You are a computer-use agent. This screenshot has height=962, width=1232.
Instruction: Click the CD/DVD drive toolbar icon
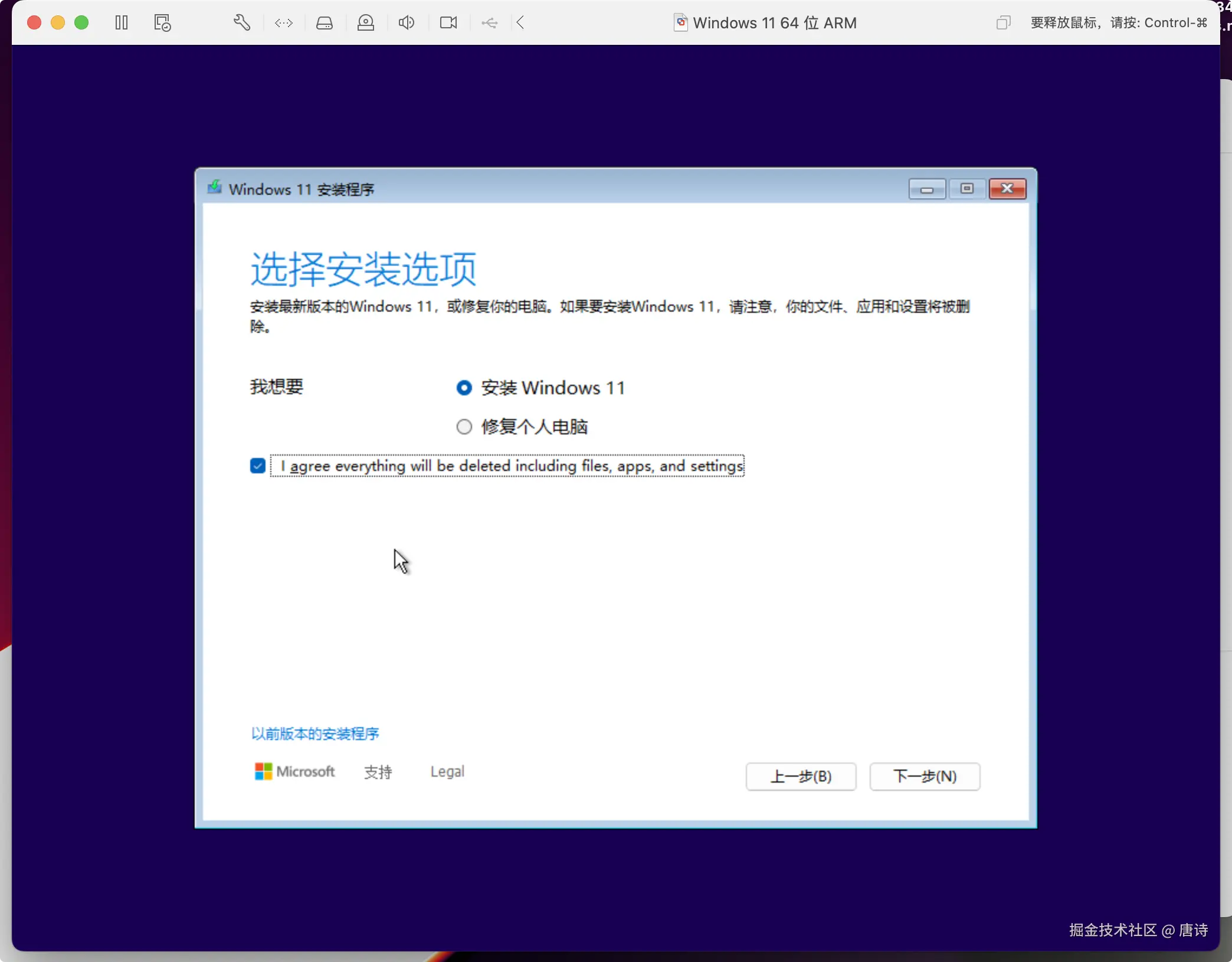(366, 23)
